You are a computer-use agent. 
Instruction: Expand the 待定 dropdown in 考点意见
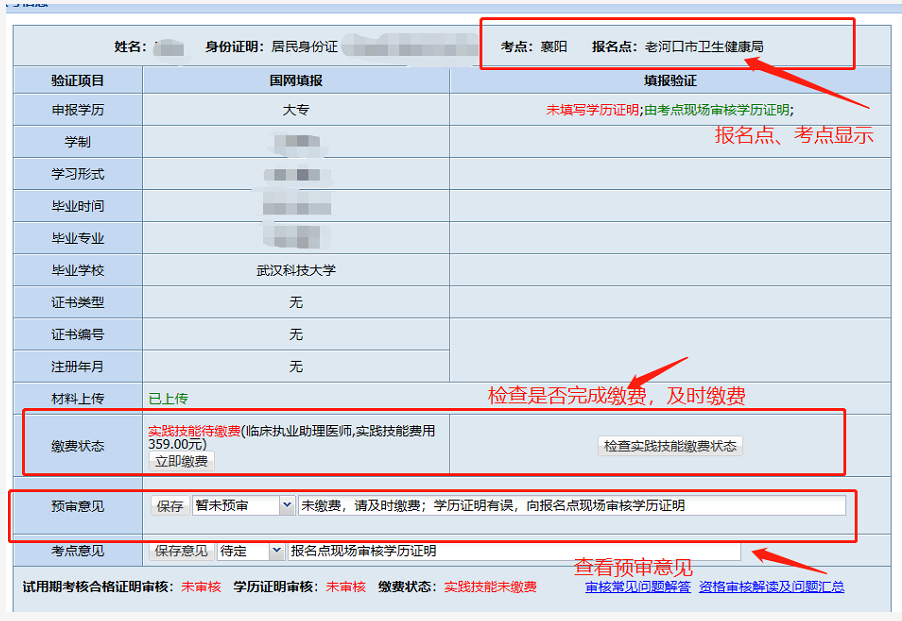click(x=251, y=551)
